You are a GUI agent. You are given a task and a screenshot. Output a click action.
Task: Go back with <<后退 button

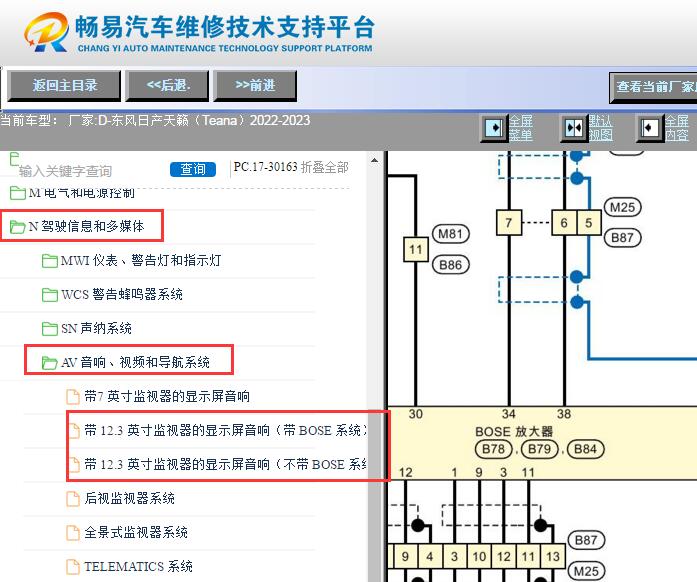coord(167,85)
